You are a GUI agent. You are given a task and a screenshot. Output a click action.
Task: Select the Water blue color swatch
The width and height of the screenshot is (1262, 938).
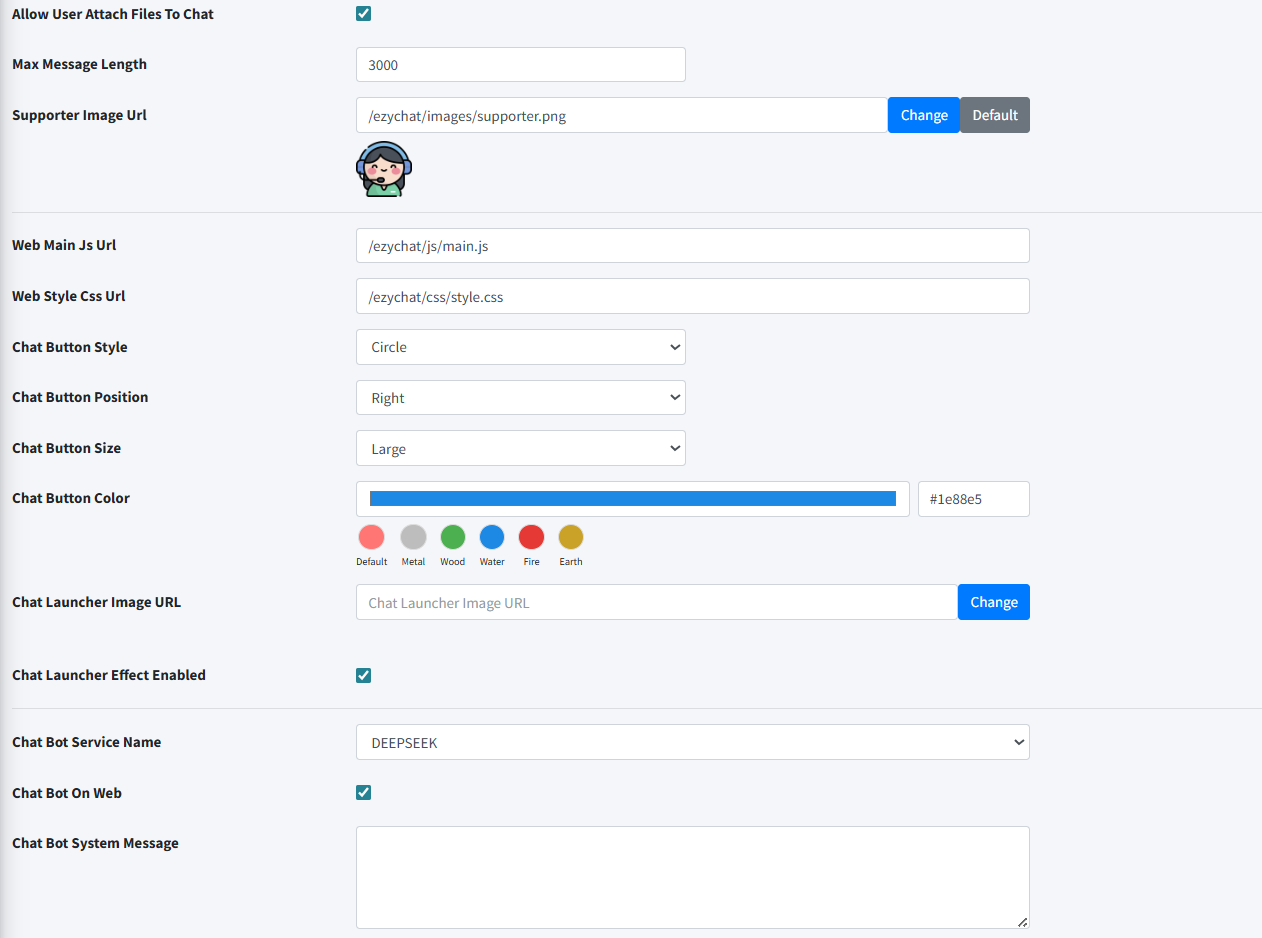tap(492, 537)
